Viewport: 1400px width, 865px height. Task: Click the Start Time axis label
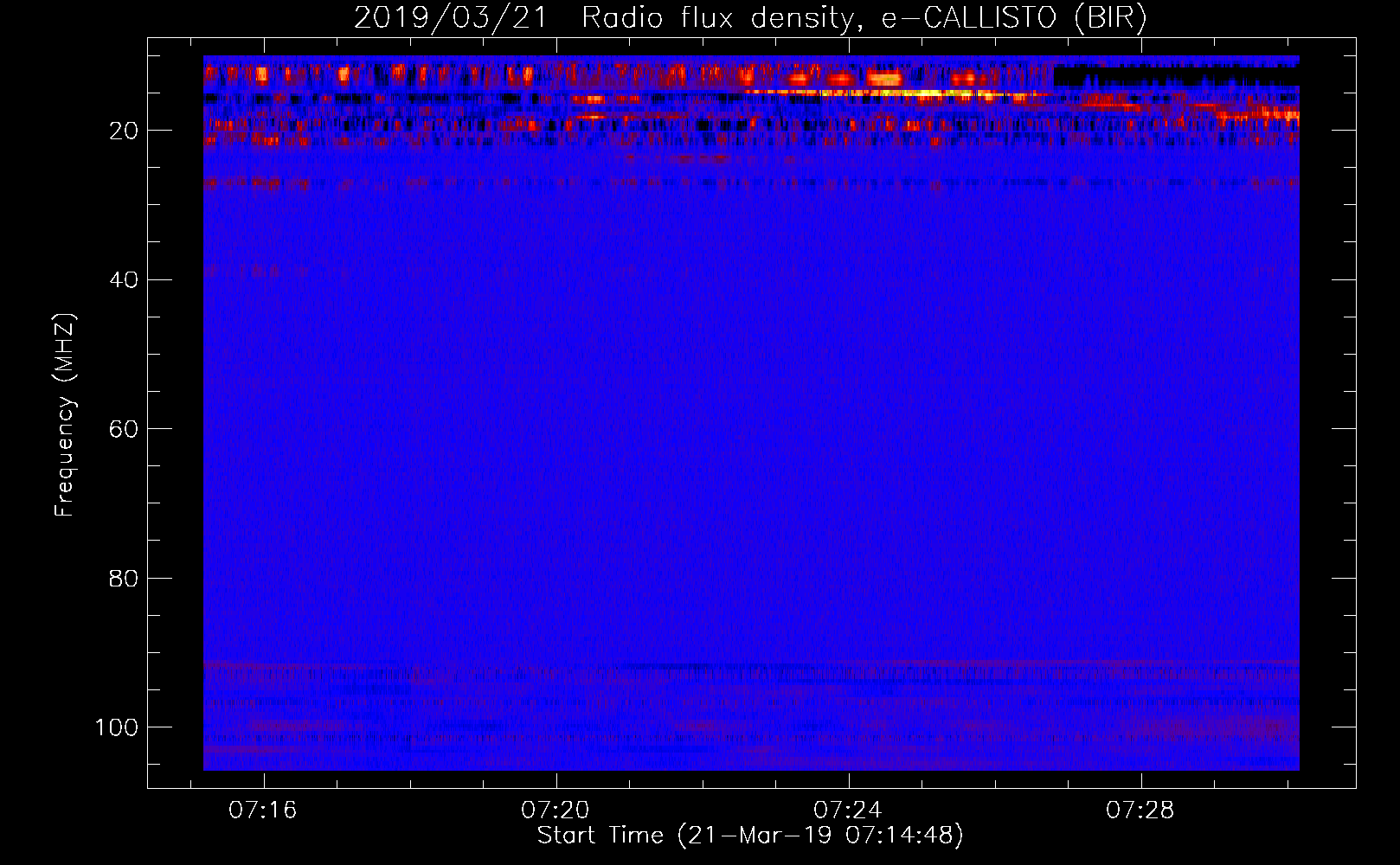[750, 836]
